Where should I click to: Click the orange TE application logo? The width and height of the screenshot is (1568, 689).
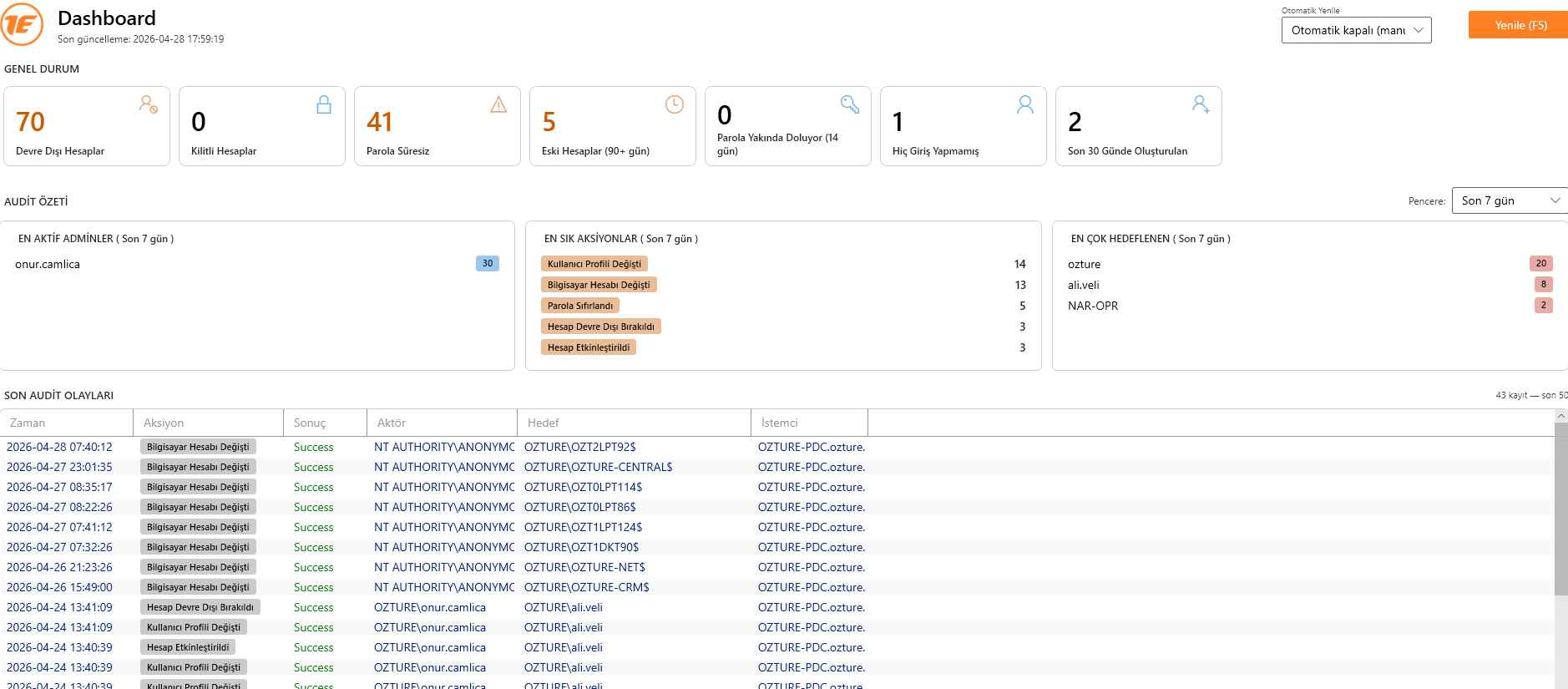click(23, 25)
